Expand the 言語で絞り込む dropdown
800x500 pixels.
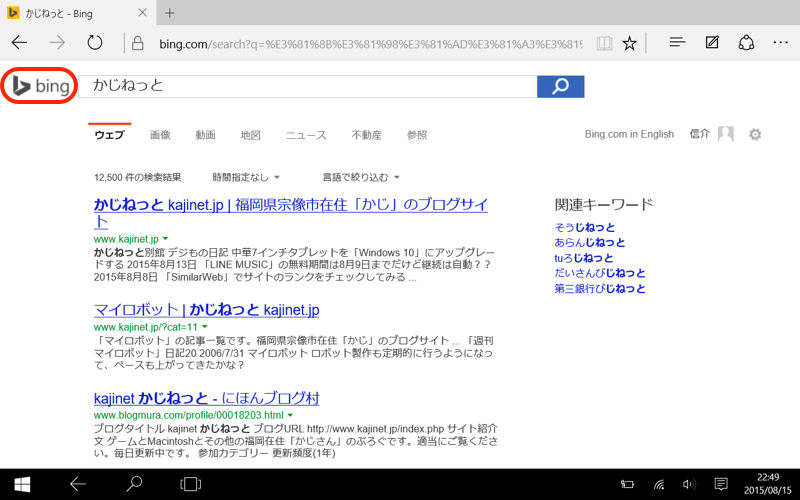coord(360,177)
